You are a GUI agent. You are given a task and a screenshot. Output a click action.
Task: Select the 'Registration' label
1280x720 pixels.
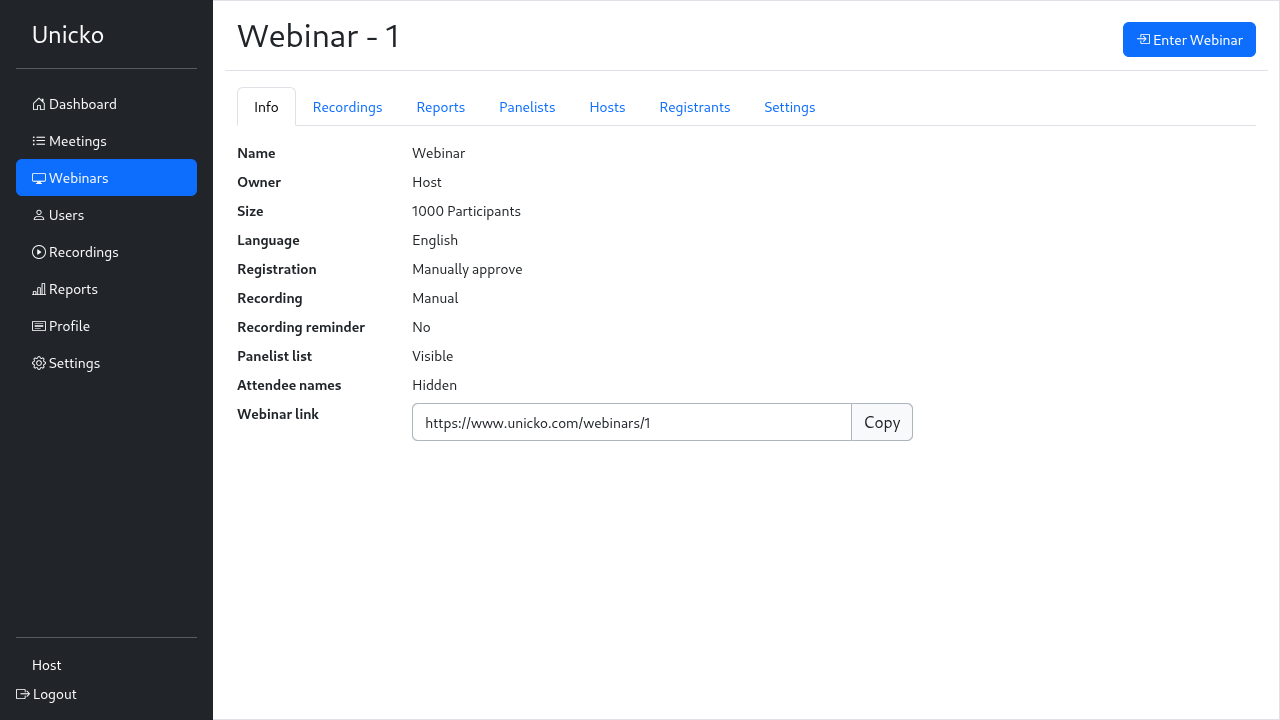[277, 269]
